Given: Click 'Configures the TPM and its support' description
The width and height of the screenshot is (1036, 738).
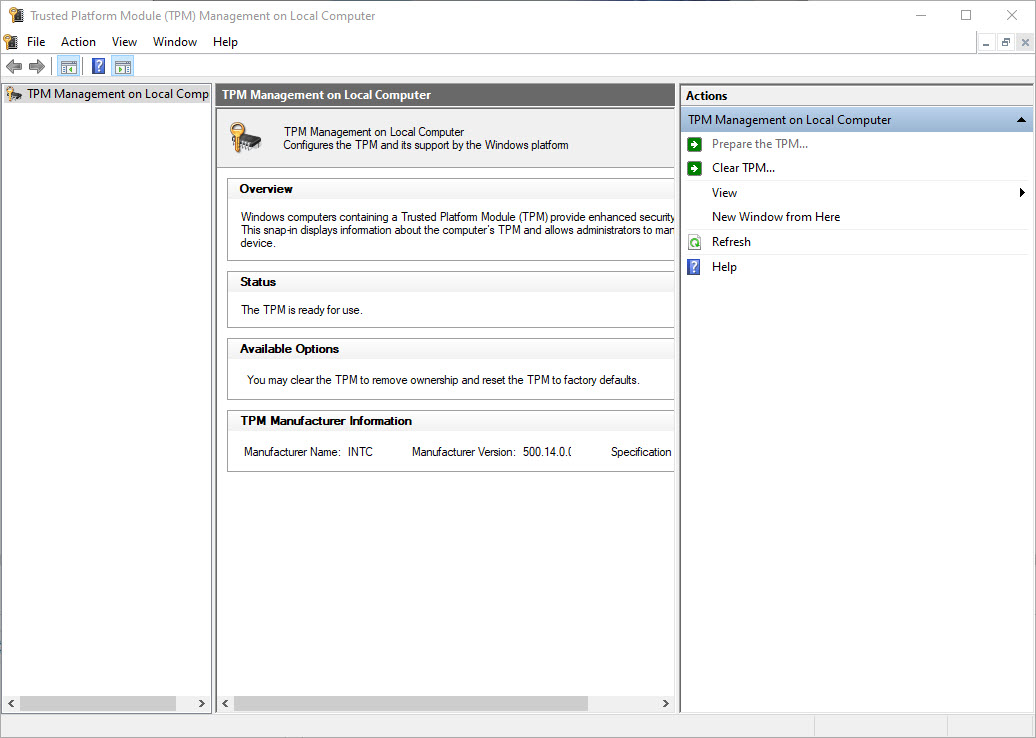Looking at the screenshot, I should point(426,145).
